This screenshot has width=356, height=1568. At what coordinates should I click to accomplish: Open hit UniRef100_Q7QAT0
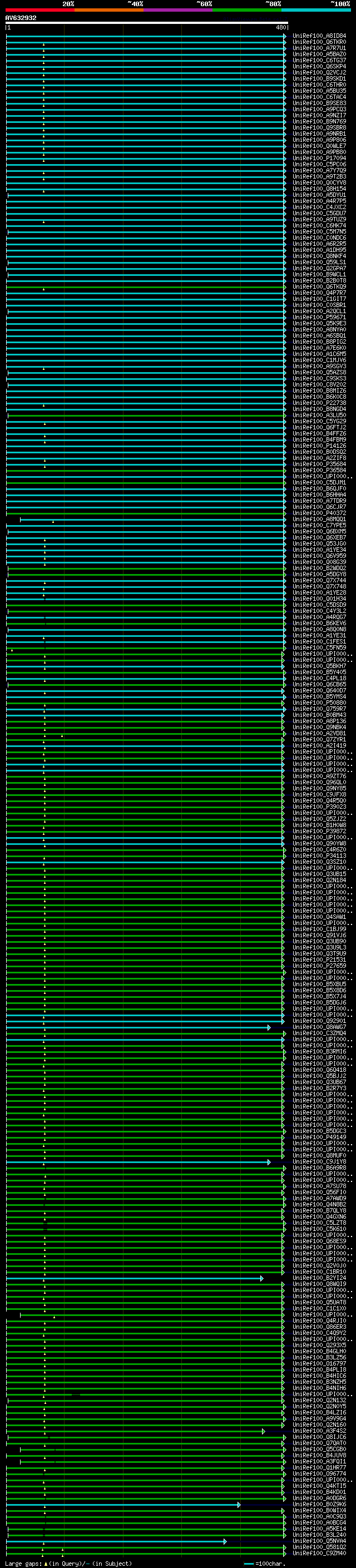point(319,1443)
